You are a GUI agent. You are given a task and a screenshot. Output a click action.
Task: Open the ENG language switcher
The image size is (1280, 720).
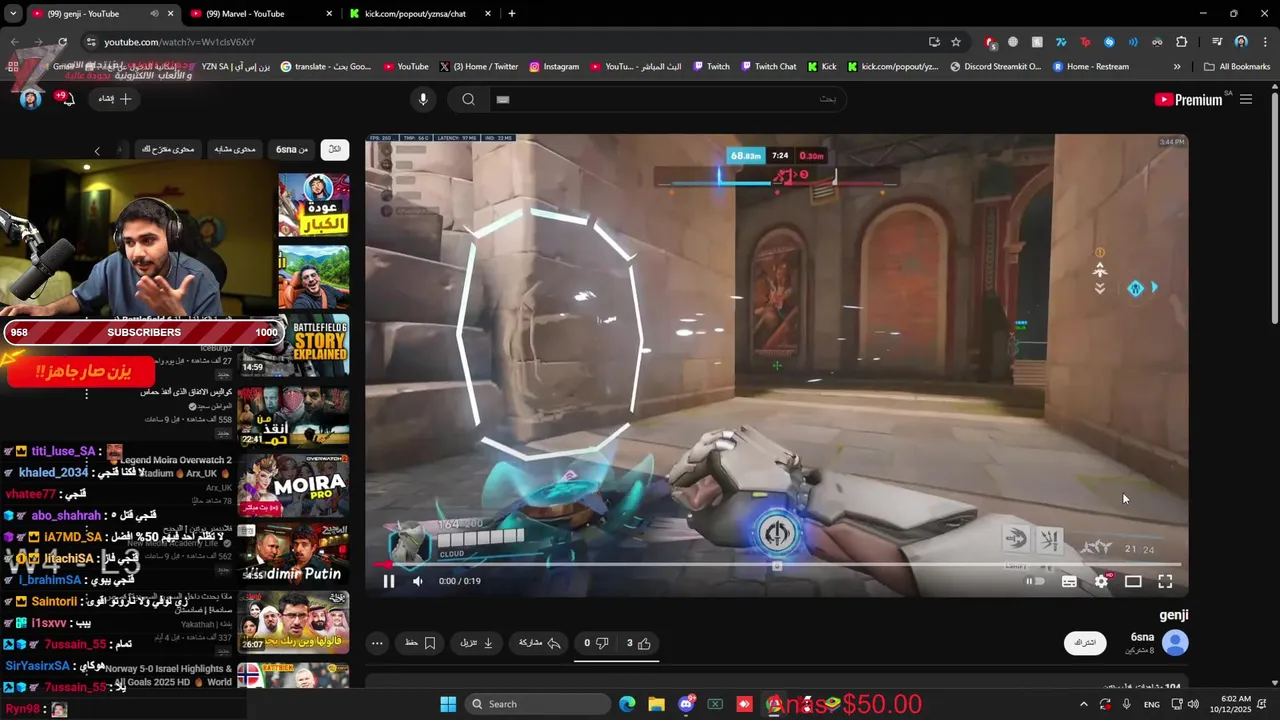[1152, 704]
